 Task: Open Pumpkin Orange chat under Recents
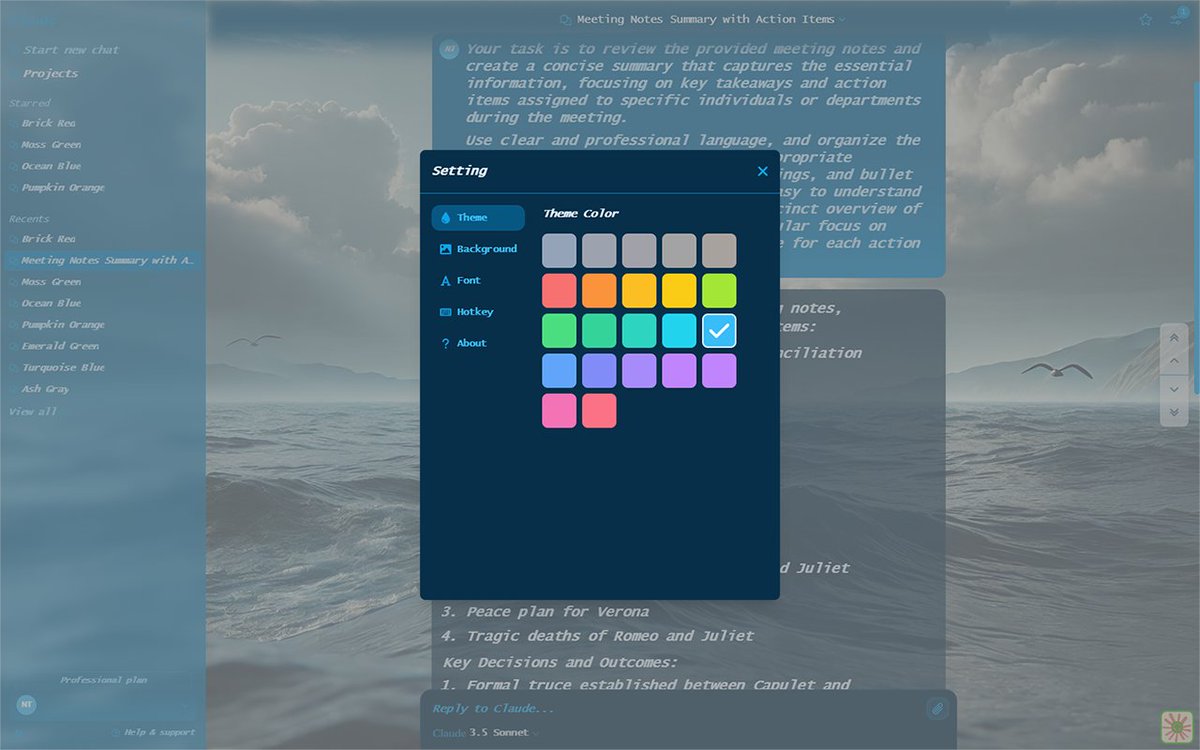click(63, 325)
